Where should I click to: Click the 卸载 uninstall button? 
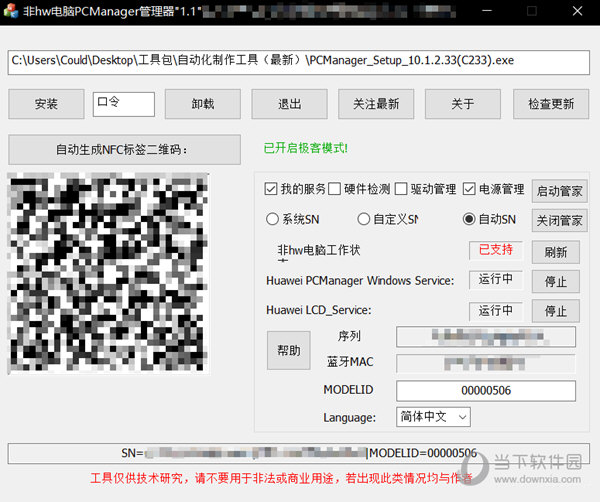tap(203, 104)
